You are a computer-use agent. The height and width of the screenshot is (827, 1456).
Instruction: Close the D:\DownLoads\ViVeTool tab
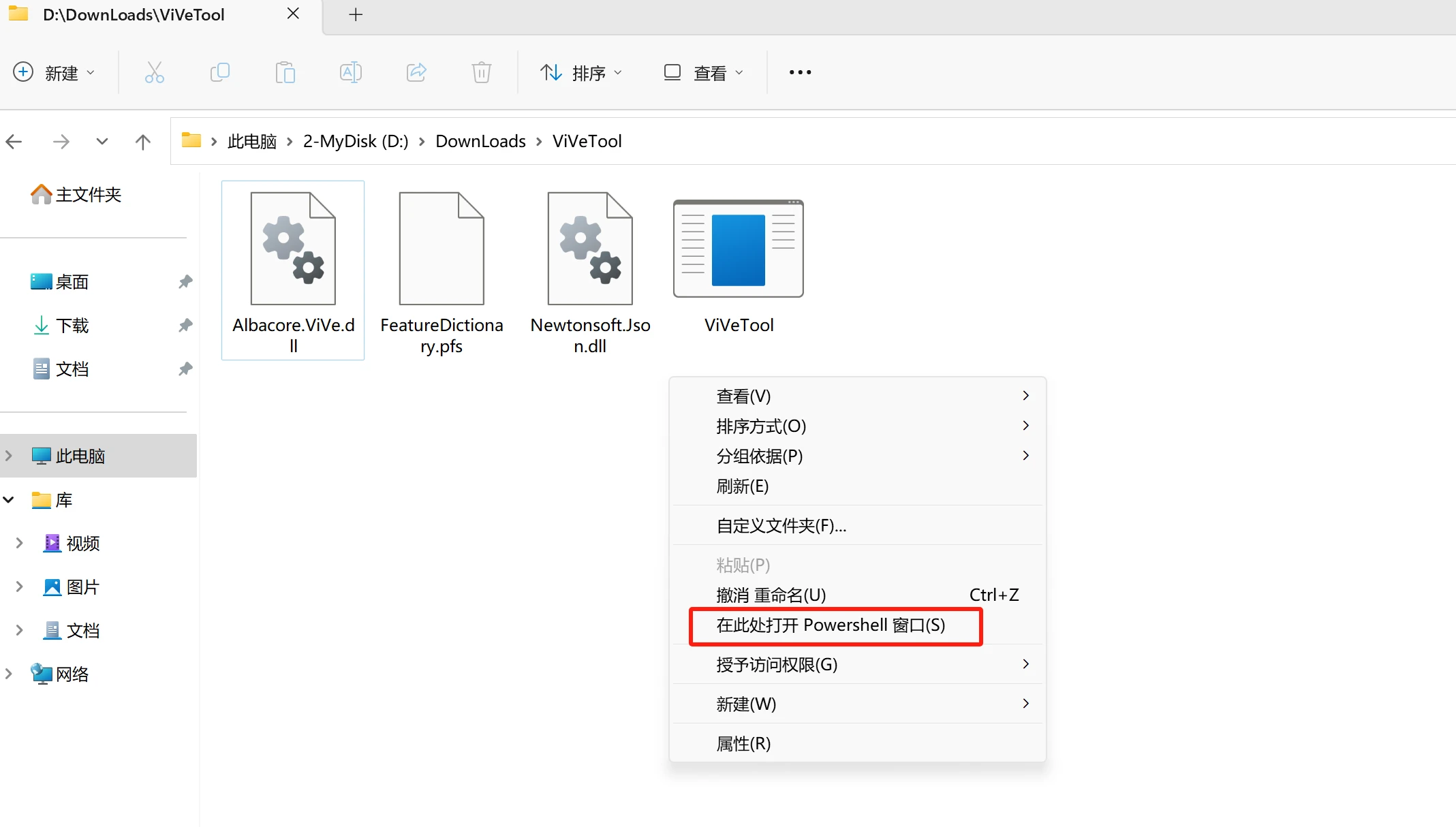pos(293,14)
